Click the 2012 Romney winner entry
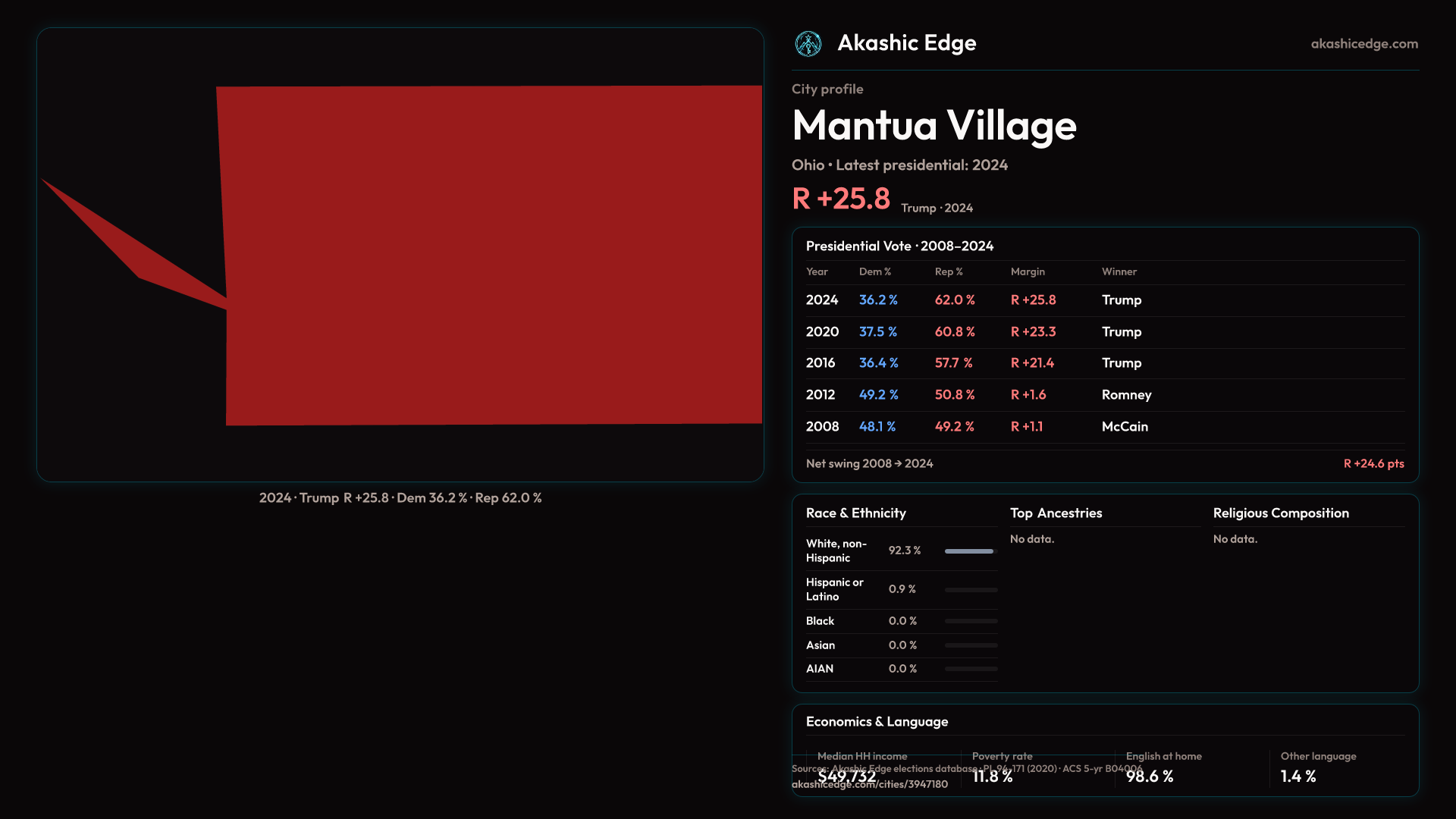Image resolution: width=1456 pixels, height=819 pixels. [1126, 395]
